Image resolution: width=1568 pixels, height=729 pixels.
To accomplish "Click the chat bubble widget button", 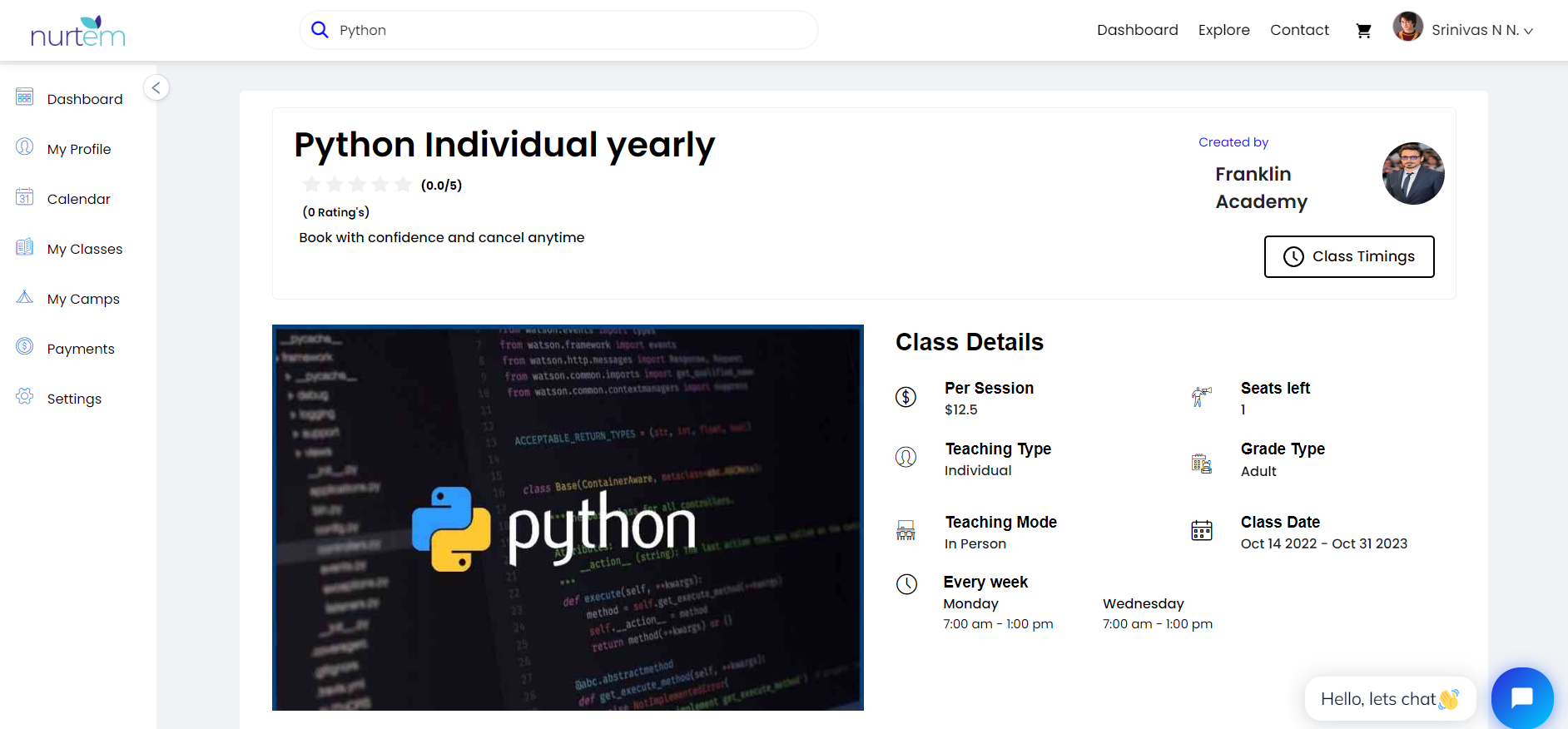I will (x=1521, y=697).
